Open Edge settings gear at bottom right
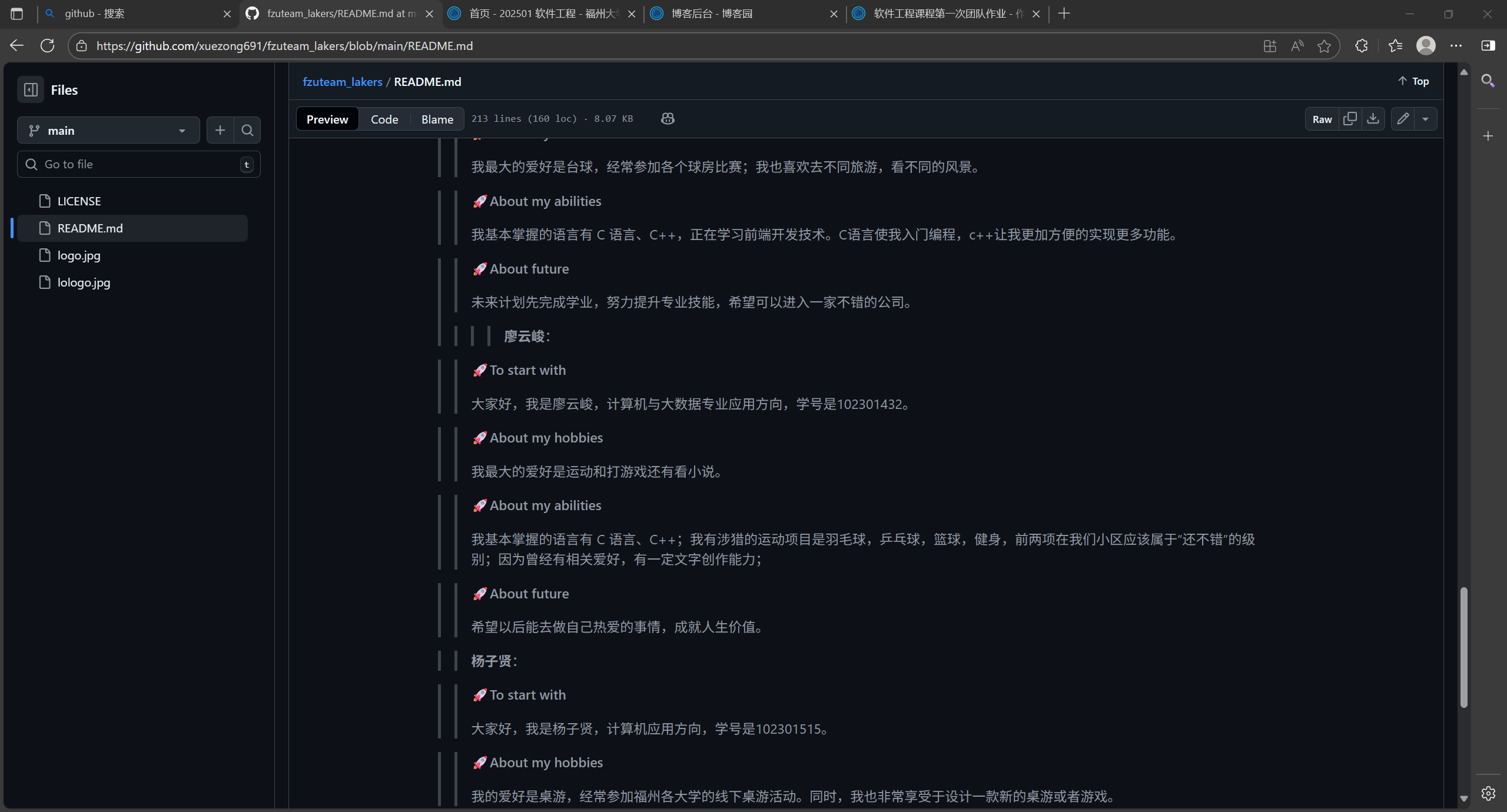 1488,793
